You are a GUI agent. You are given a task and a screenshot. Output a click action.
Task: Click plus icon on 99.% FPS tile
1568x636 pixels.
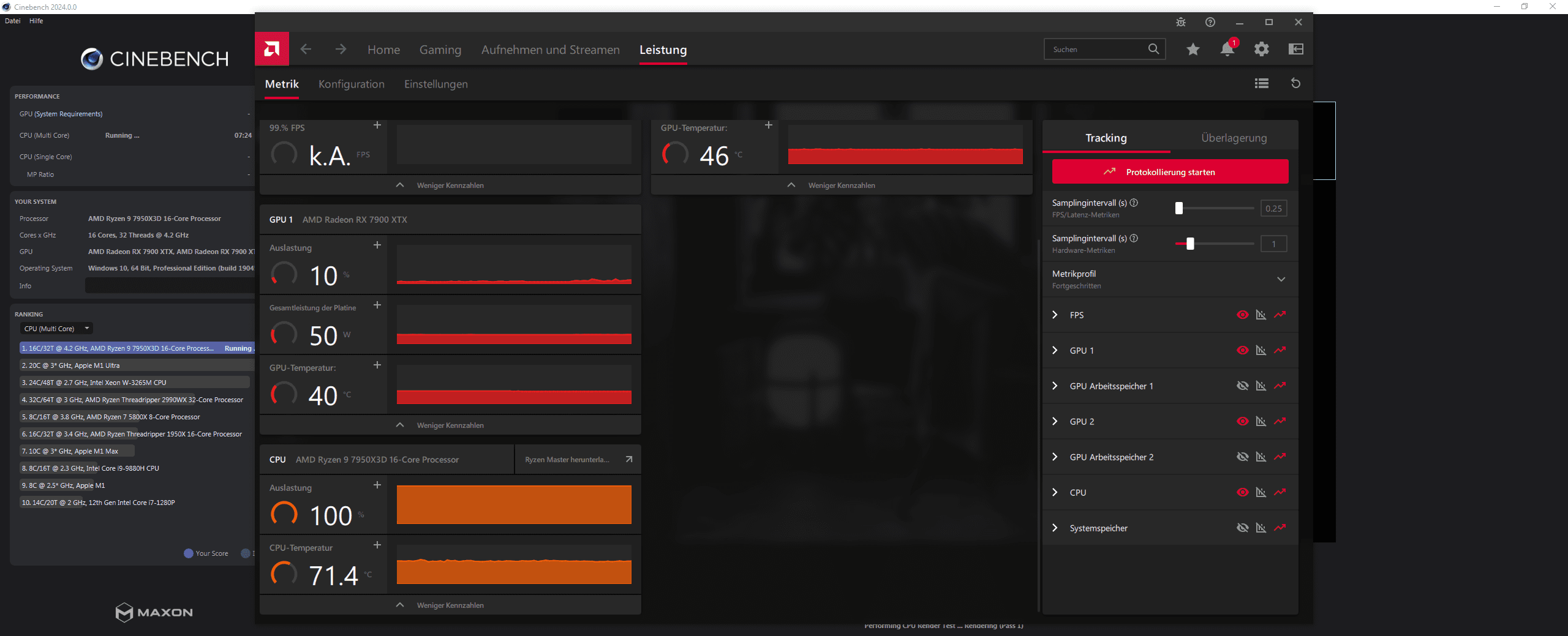(377, 125)
